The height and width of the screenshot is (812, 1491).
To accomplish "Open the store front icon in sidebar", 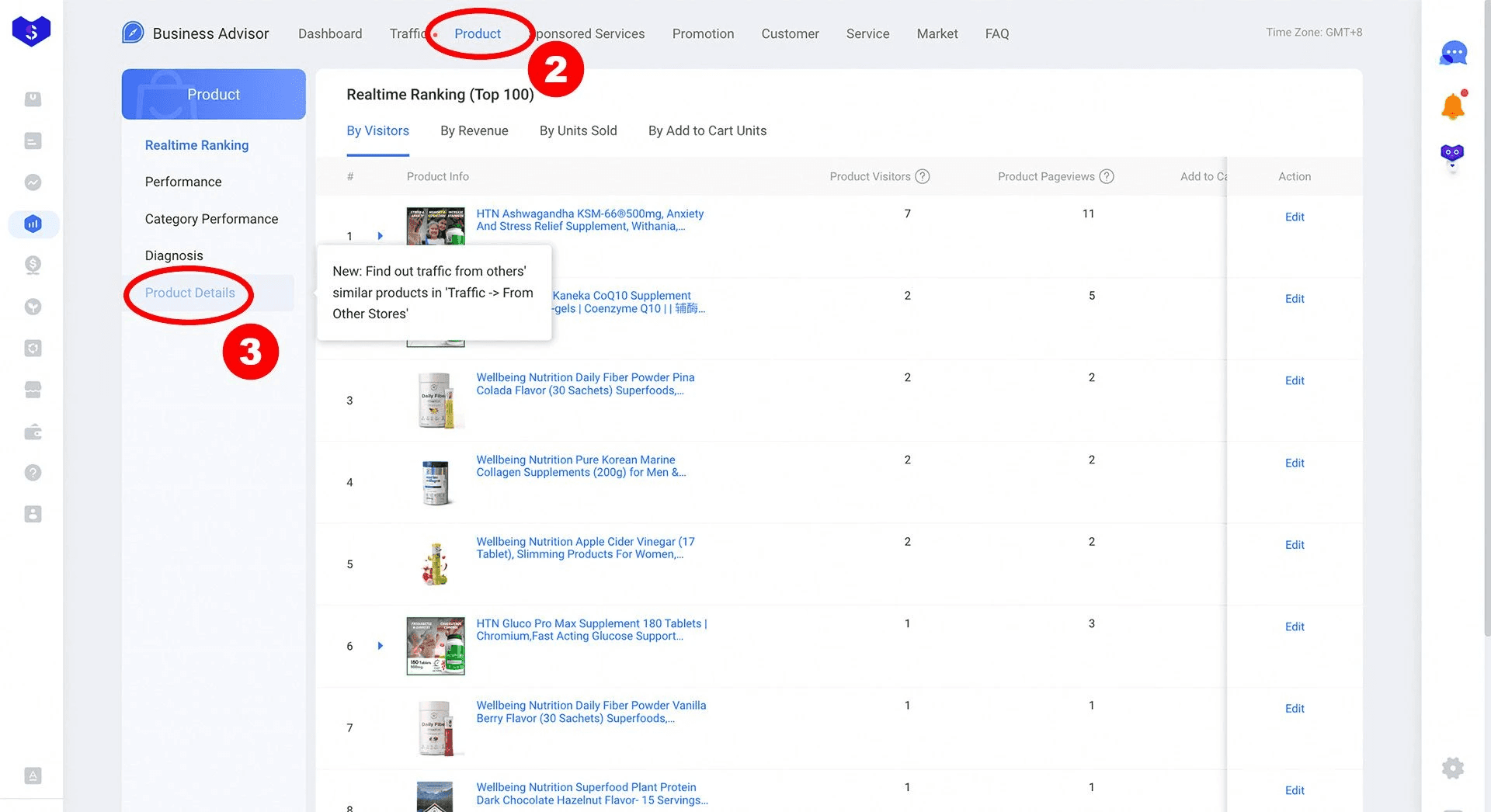I will 33,390.
